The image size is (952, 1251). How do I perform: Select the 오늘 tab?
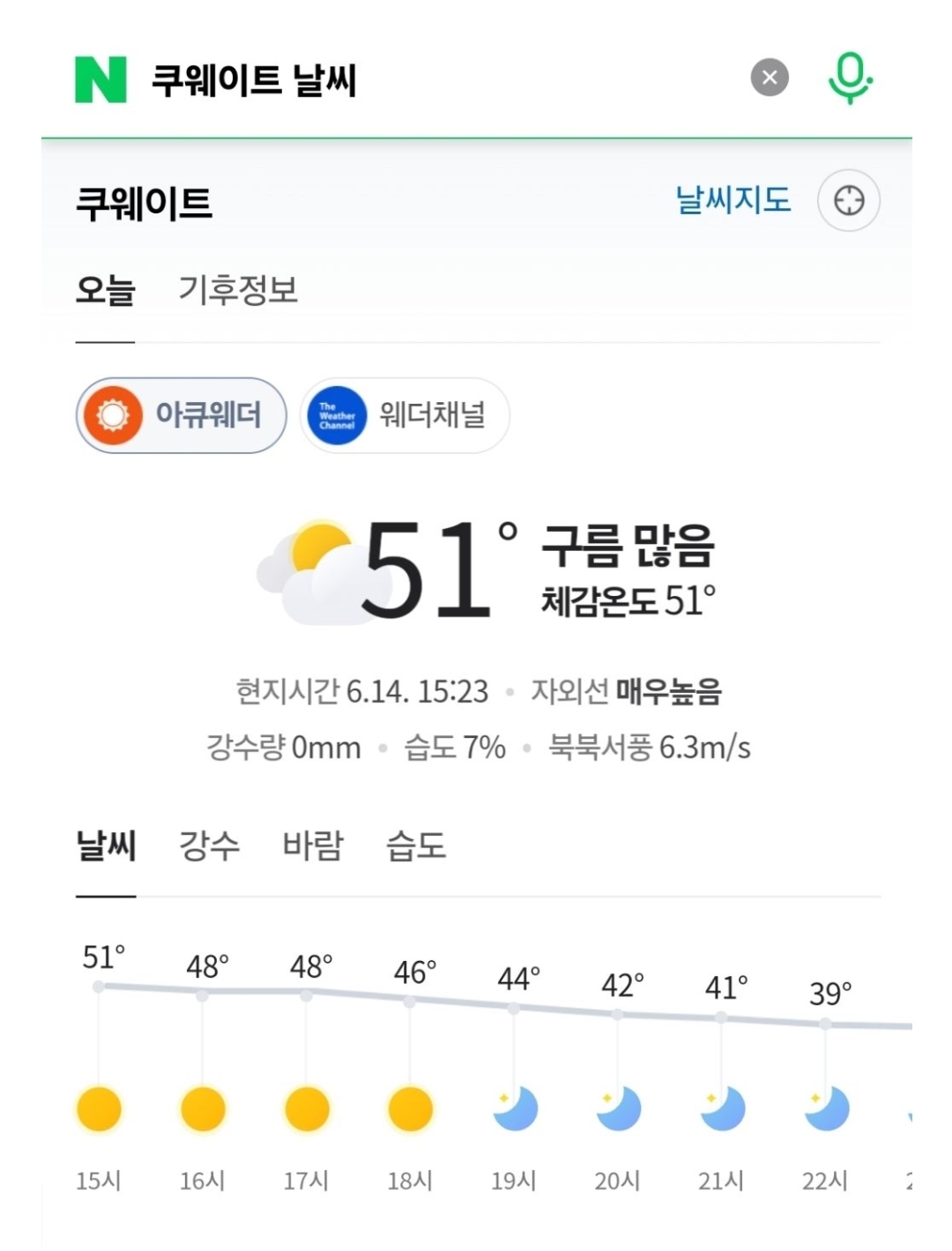[x=105, y=290]
